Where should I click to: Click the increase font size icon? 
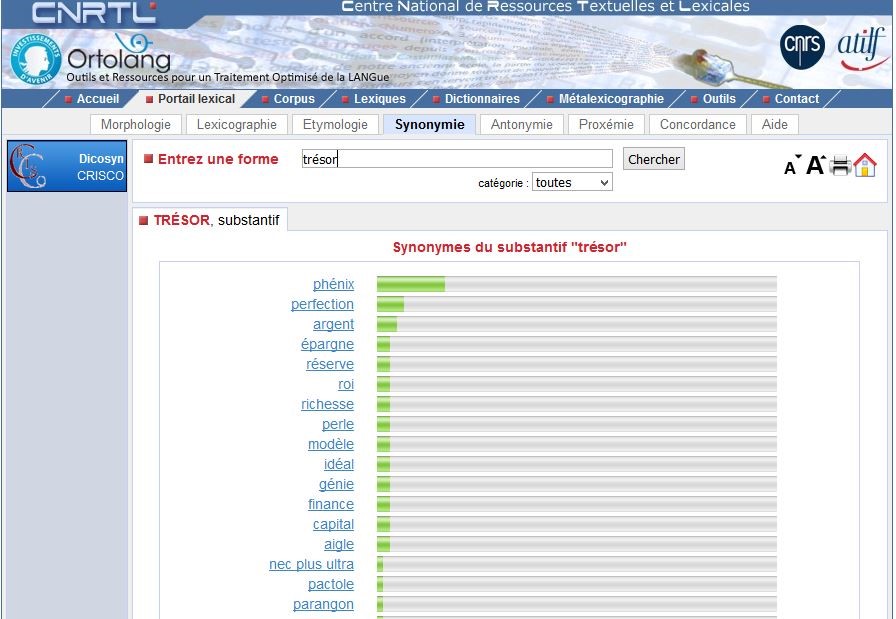(x=816, y=166)
